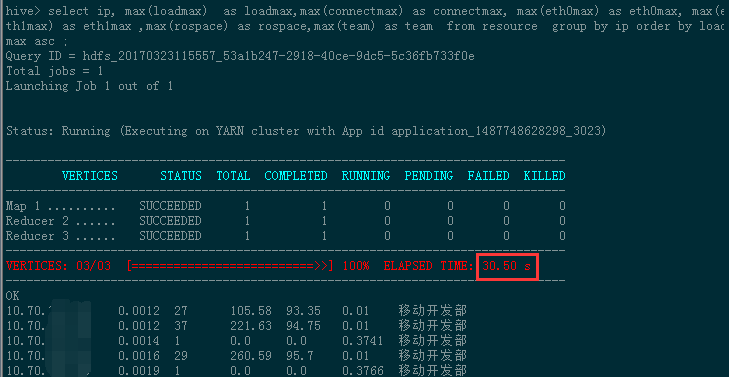Click the red ASCII progress bar

pyautogui.click(x=230, y=266)
